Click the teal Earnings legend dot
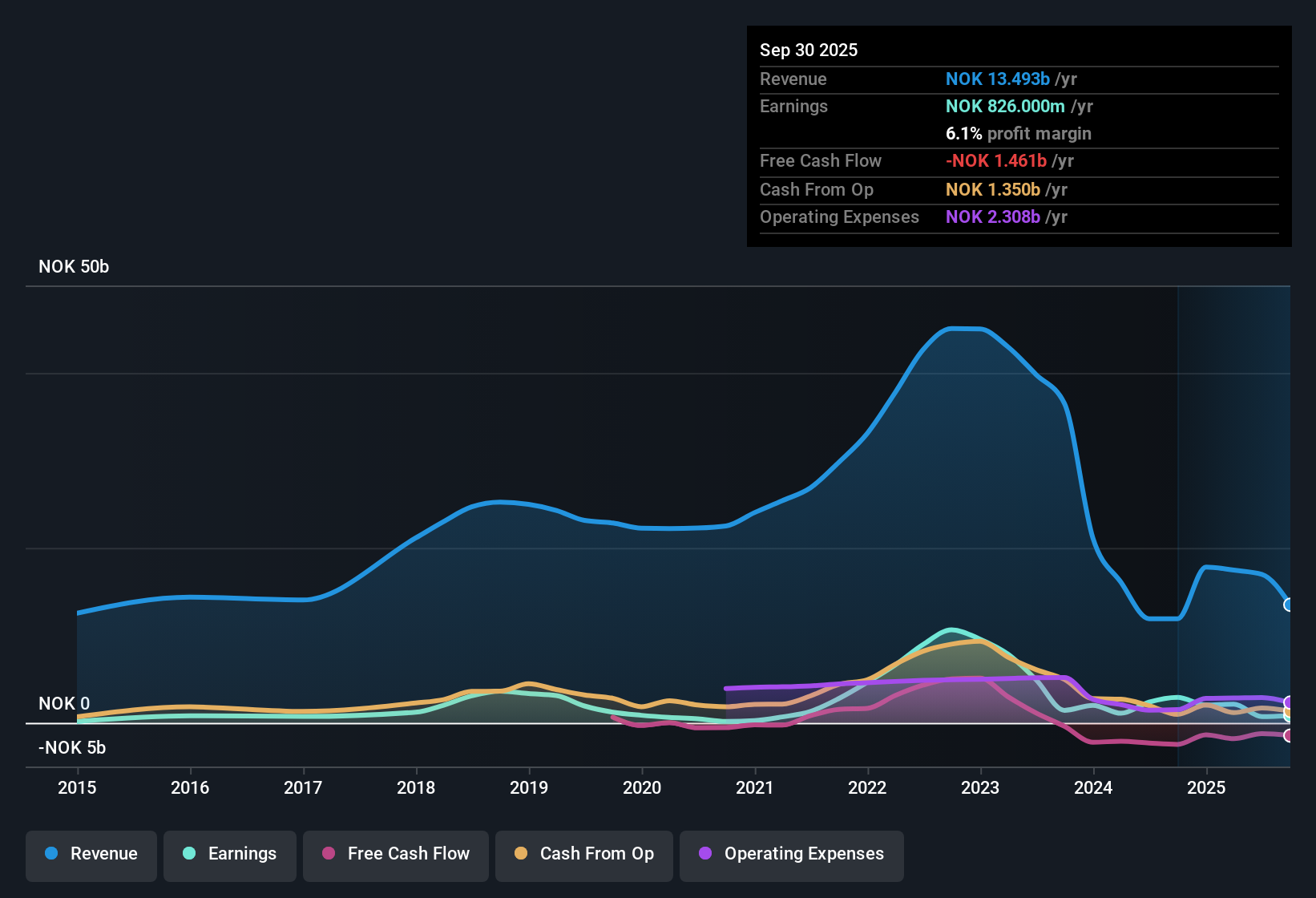 point(189,853)
